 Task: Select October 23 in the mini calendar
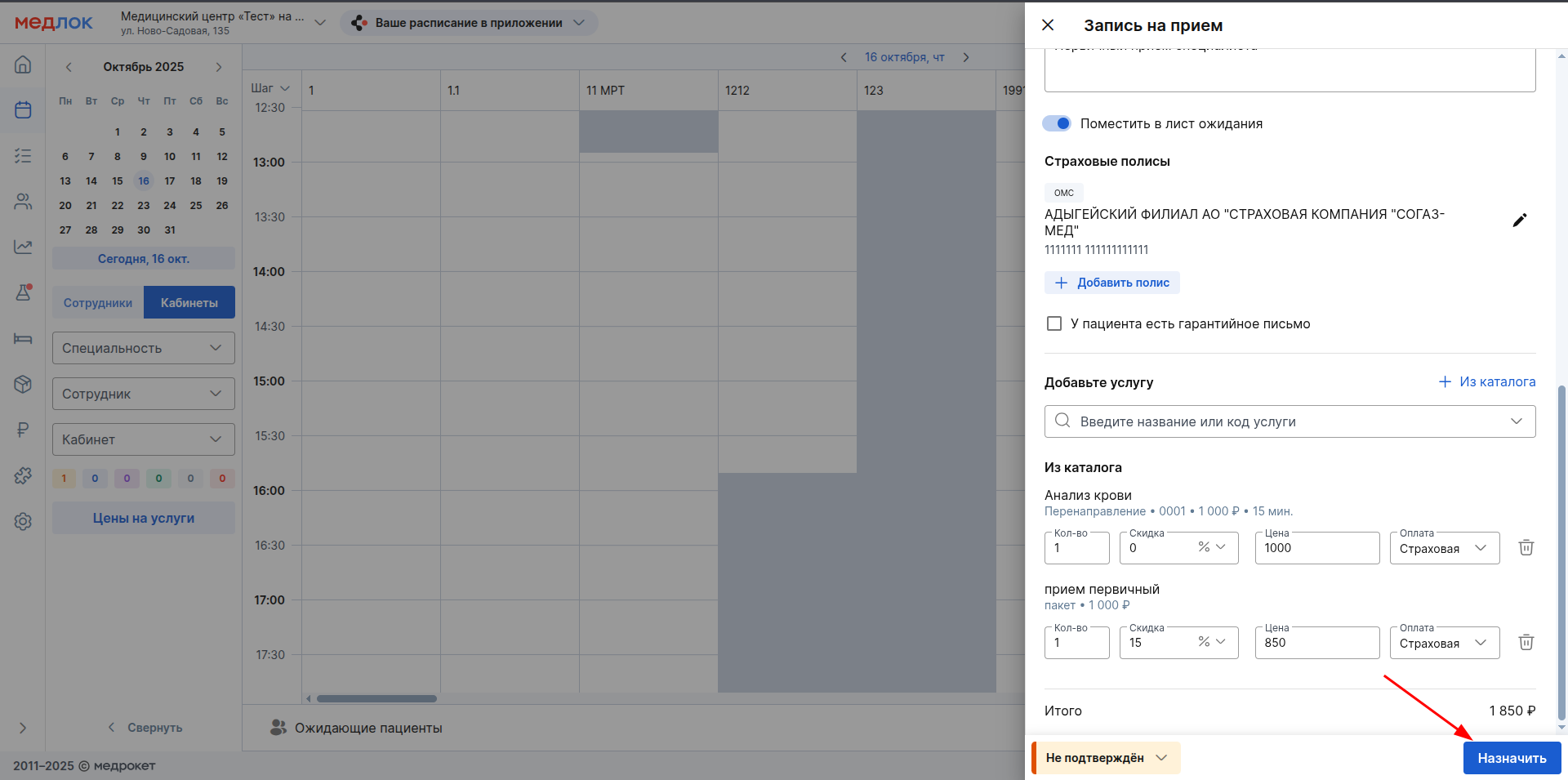[144, 206]
